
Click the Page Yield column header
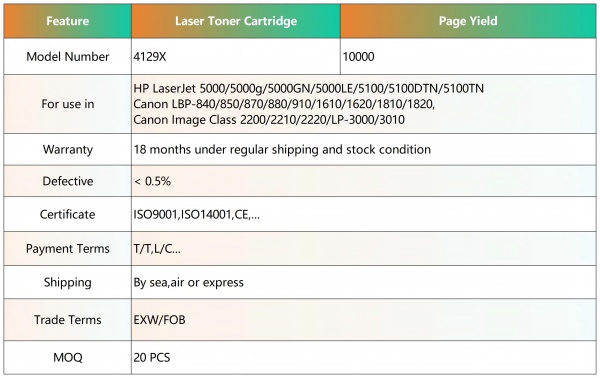click(468, 21)
